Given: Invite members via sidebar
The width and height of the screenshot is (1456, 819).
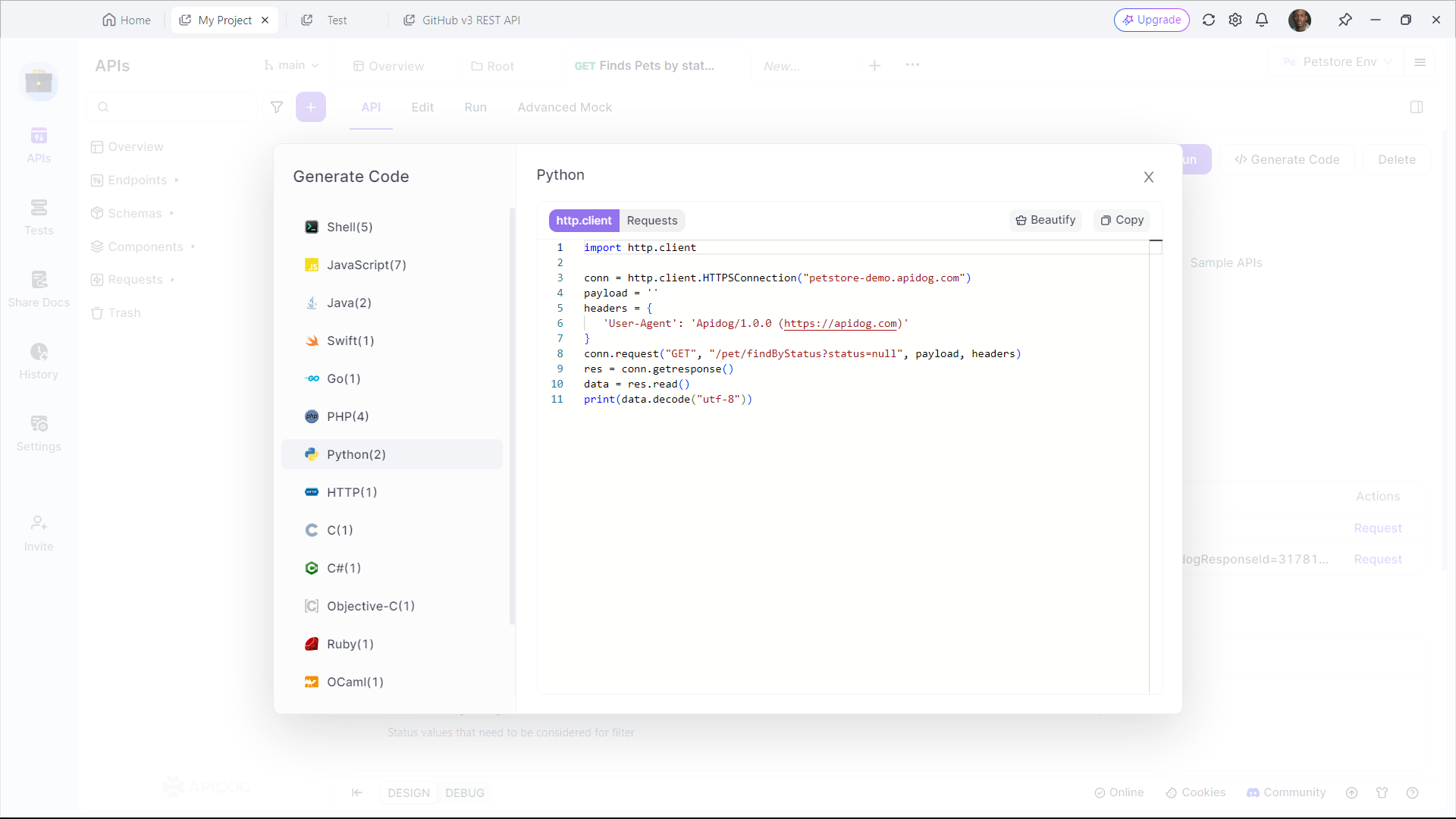Looking at the screenshot, I should coord(39,534).
